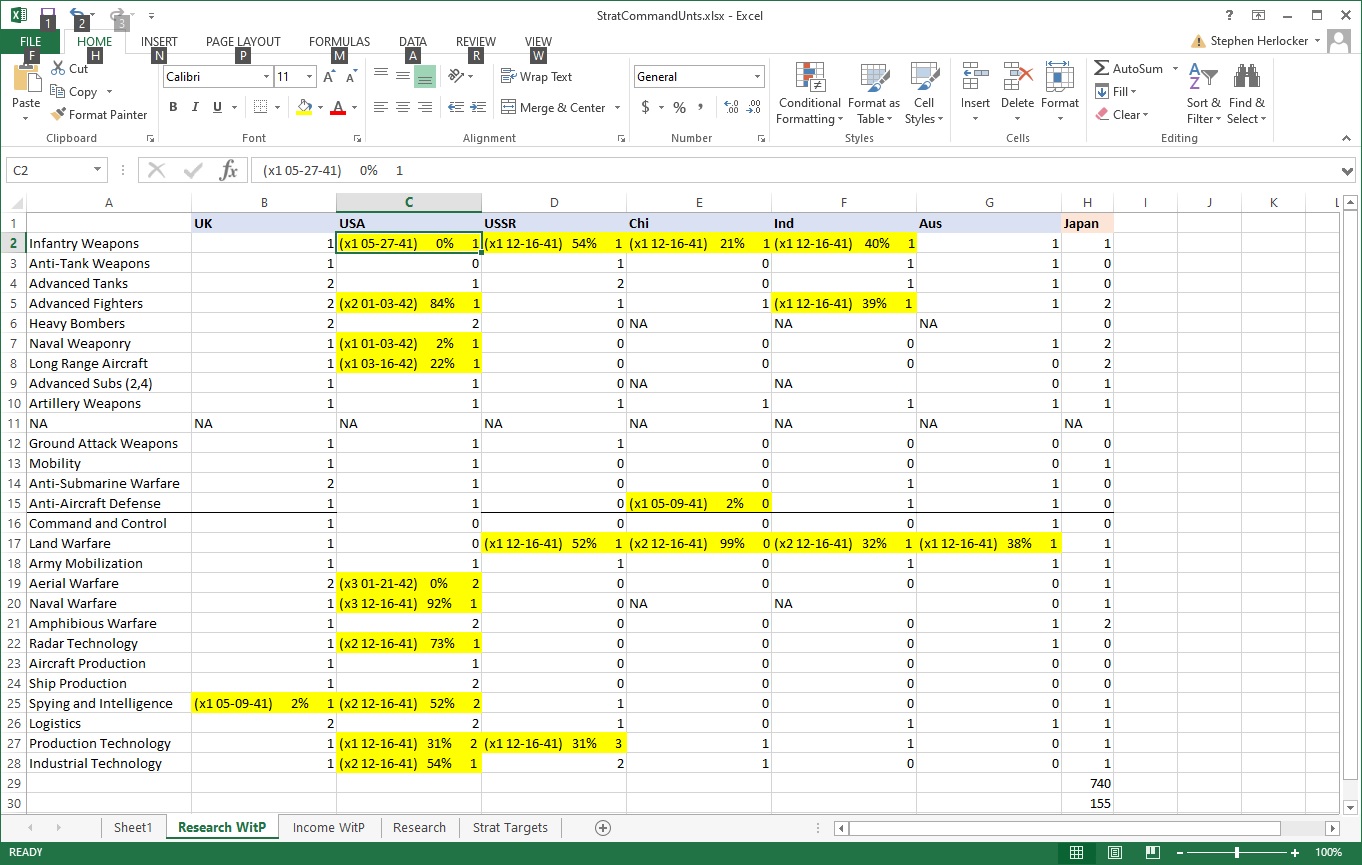Image resolution: width=1362 pixels, height=865 pixels.
Task: Open the Borders dropdown arrow
Action: (x=277, y=108)
